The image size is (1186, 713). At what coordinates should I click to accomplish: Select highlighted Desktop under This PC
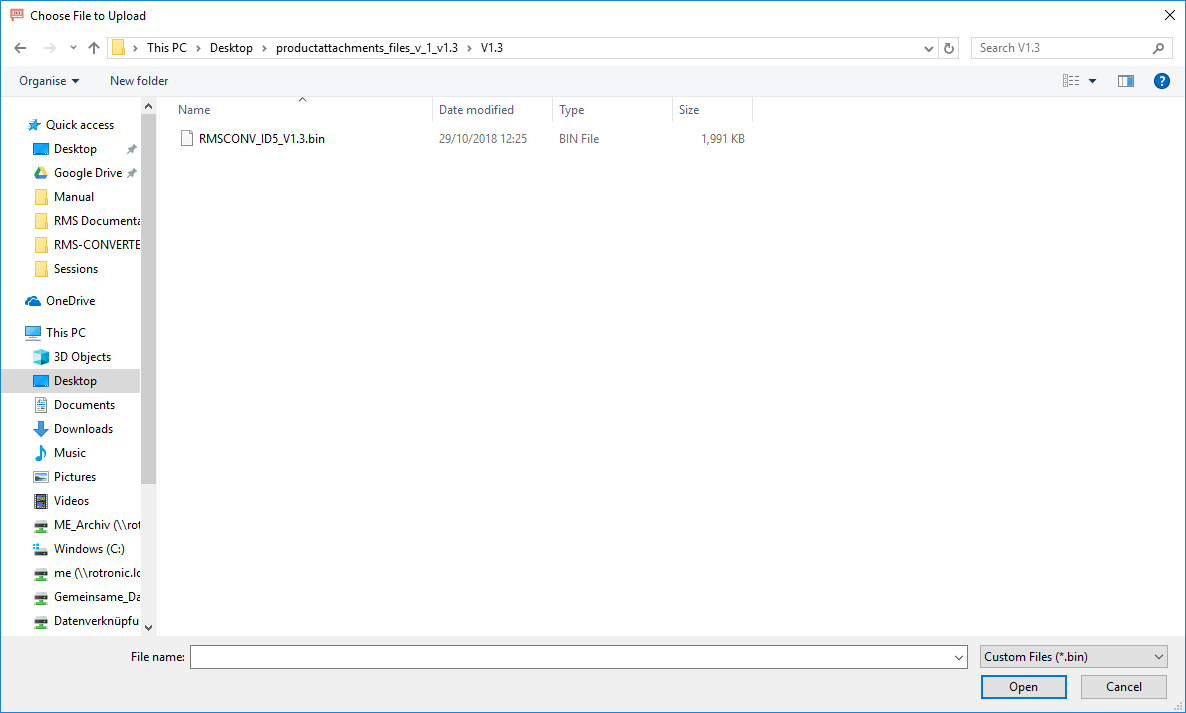(71, 381)
